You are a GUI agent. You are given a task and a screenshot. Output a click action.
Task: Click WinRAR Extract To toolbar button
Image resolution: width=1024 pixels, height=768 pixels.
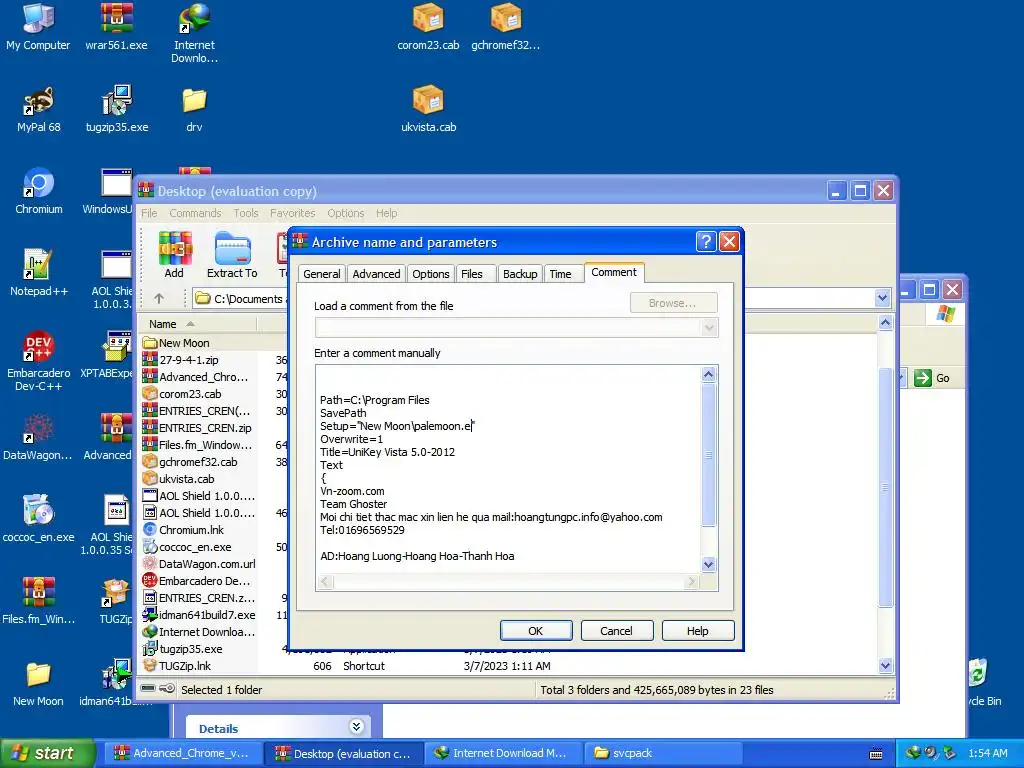coord(232,255)
